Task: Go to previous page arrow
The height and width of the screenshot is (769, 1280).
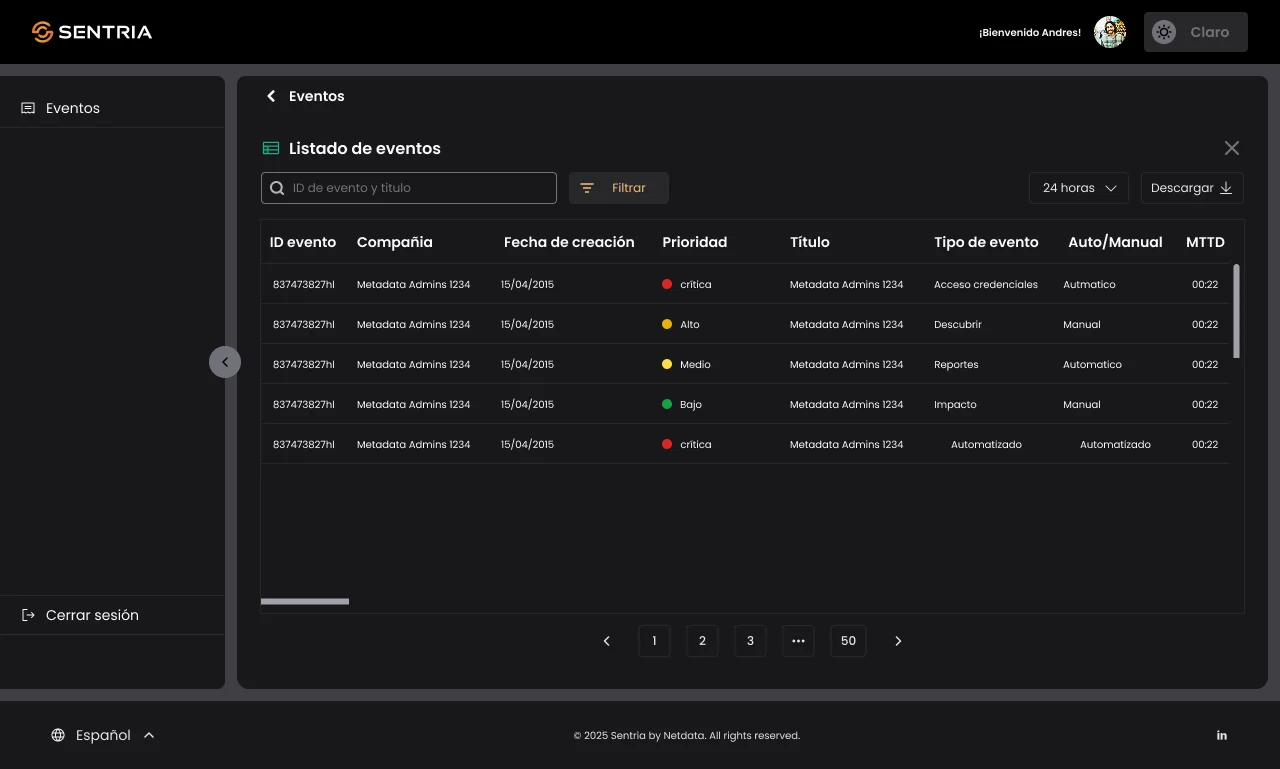Action: pyautogui.click(x=606, y=641)
